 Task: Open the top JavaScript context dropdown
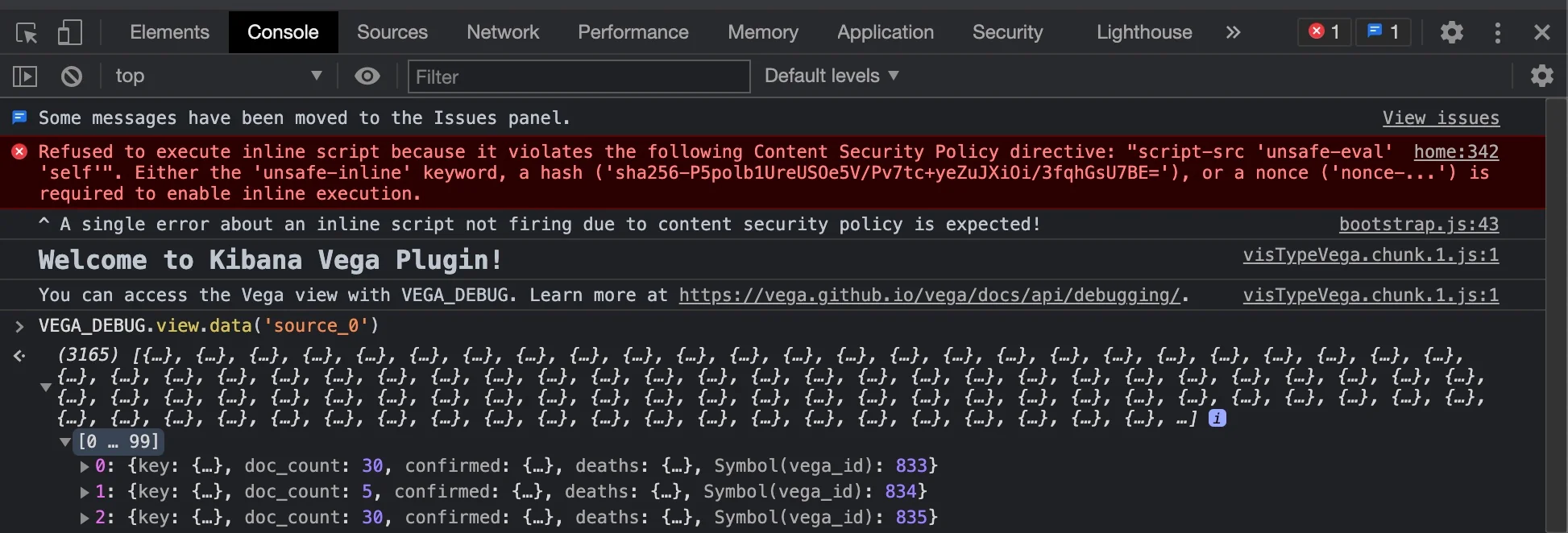[x=218, y=76]
